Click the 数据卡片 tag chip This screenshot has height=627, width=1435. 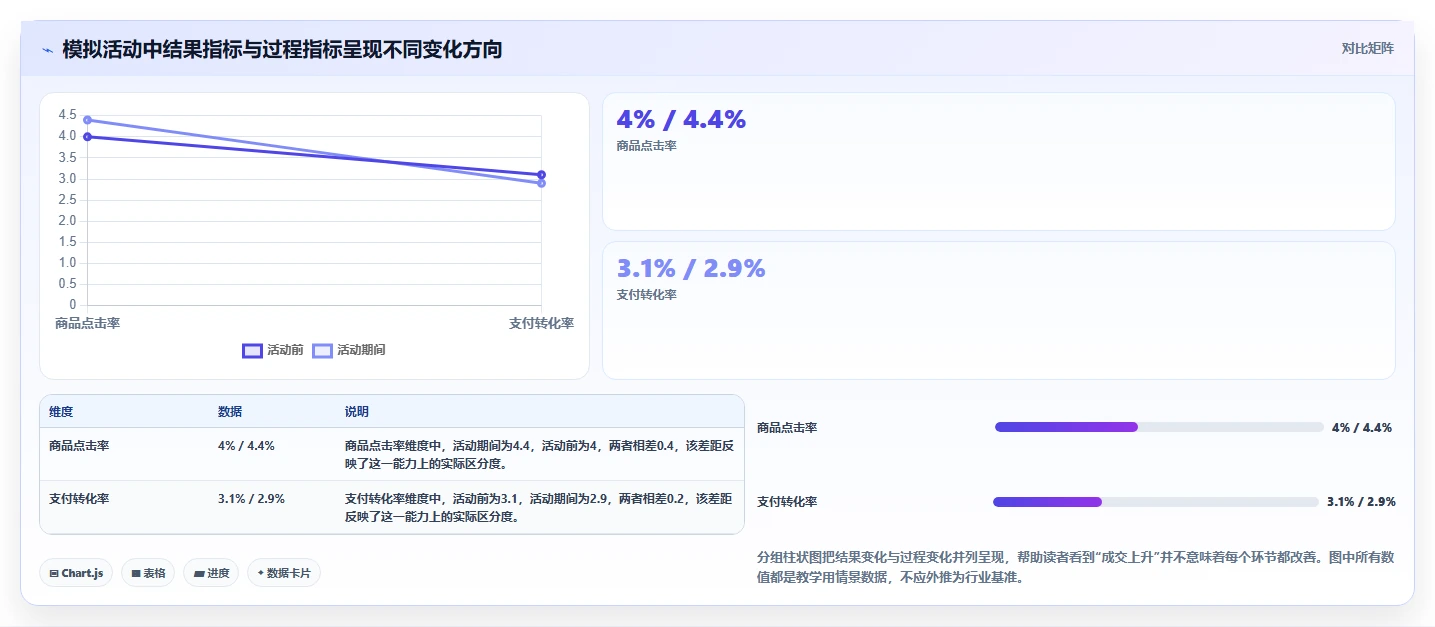pos(284,573)
